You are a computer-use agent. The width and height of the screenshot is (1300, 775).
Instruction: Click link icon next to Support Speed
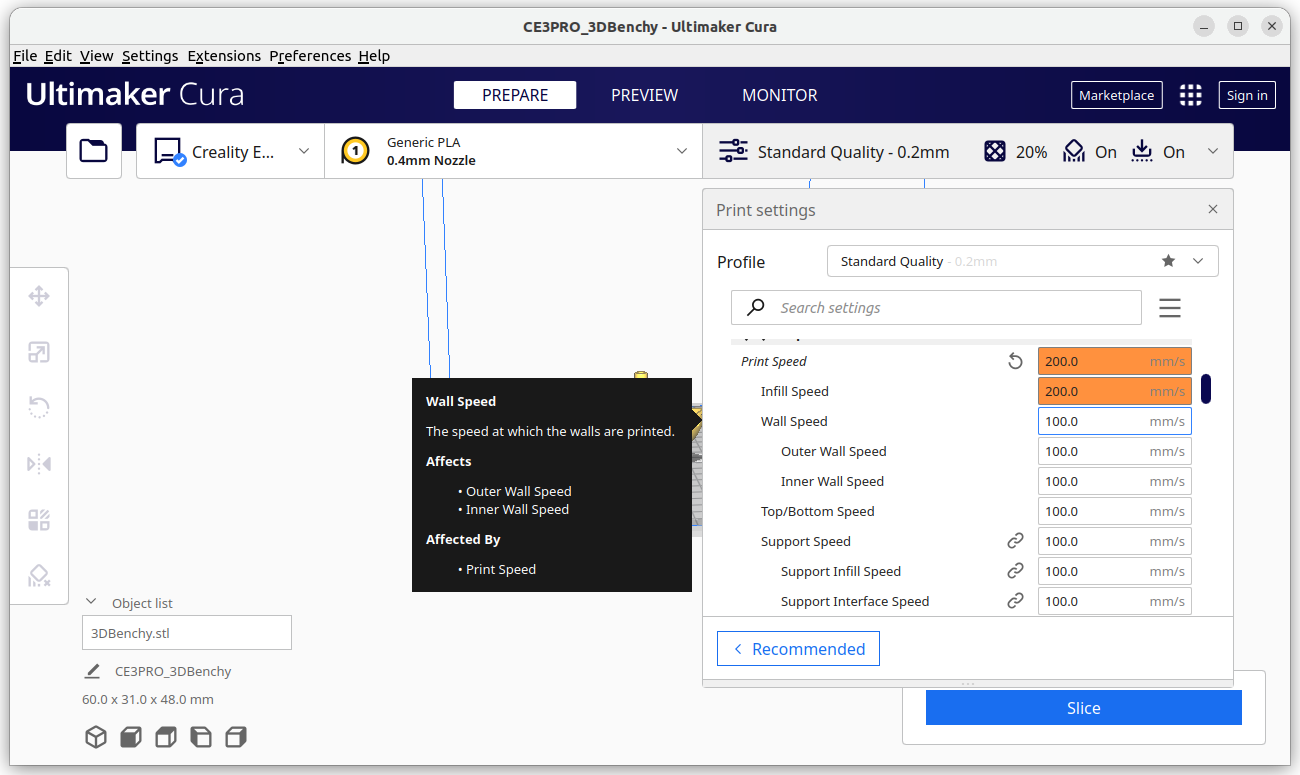1015,541
